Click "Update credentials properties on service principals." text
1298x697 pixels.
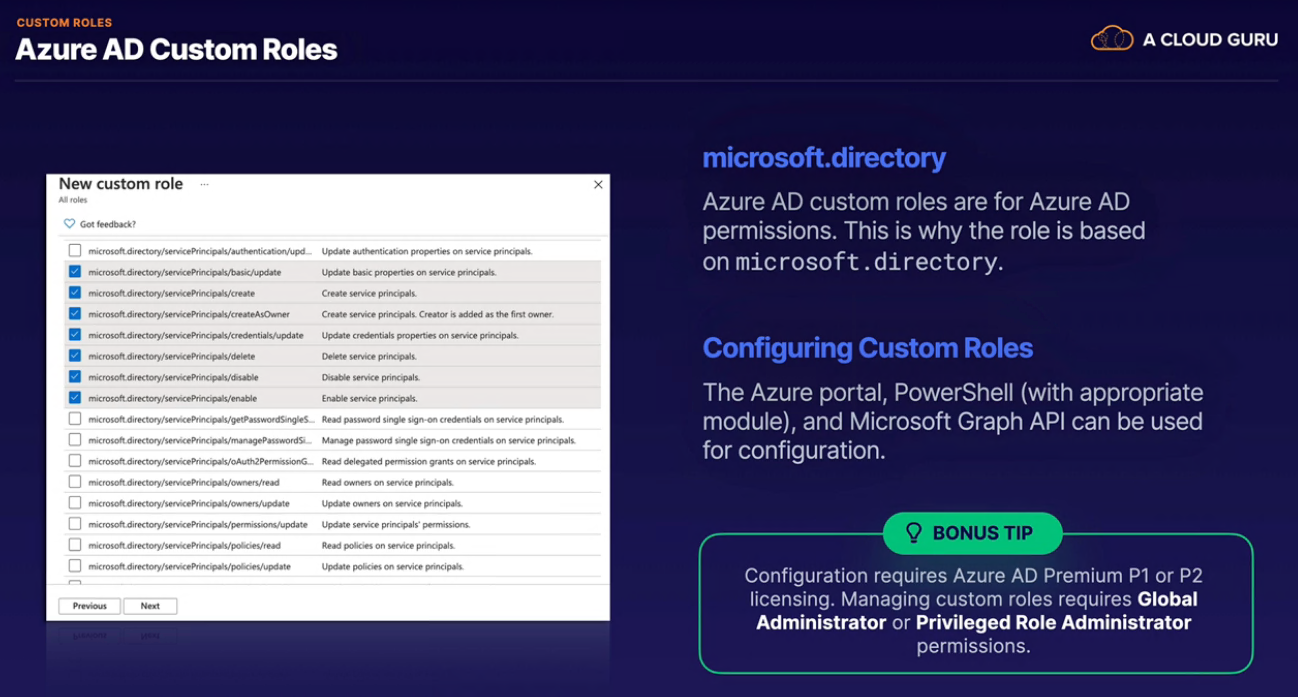coord(420,335)
